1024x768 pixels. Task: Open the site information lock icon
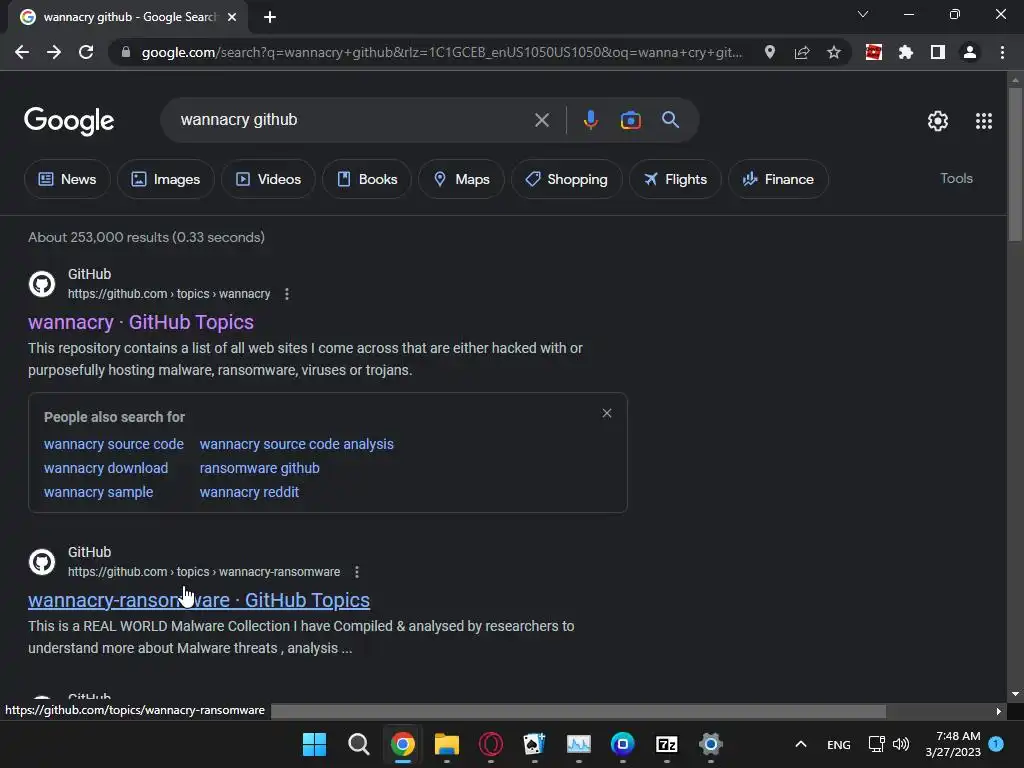point(126,52)
